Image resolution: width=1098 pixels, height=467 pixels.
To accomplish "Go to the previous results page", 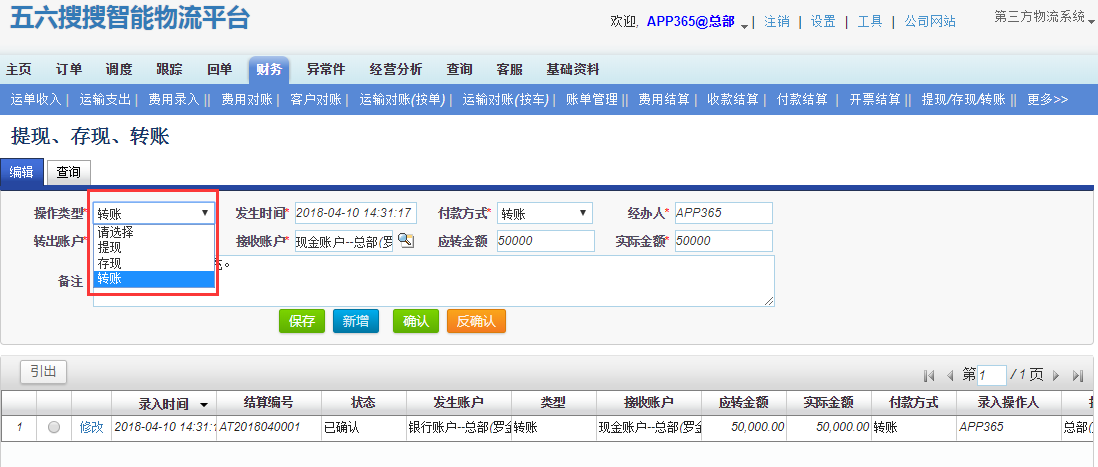I will pos(950,375).
